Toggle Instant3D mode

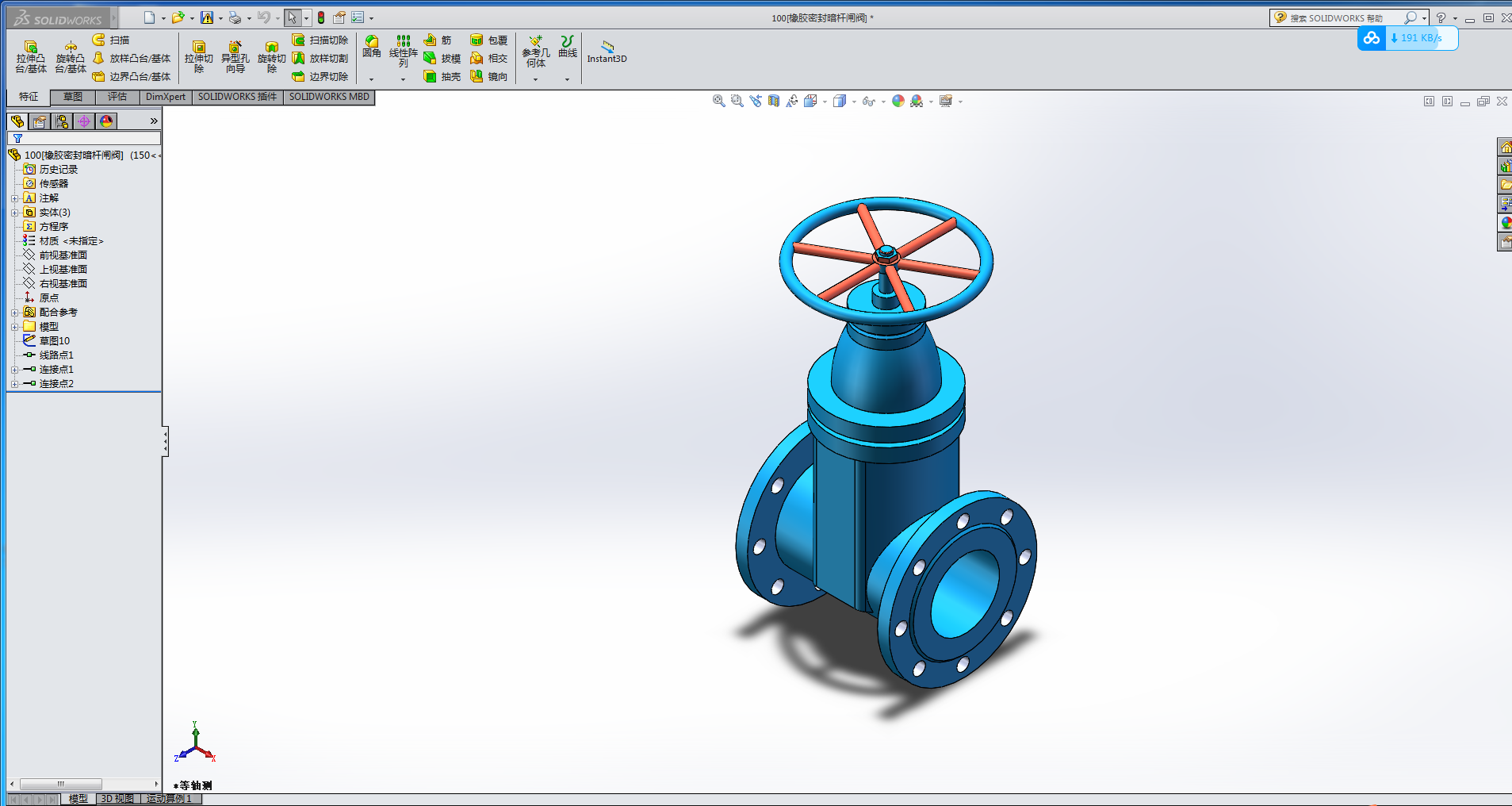(607, 52)
